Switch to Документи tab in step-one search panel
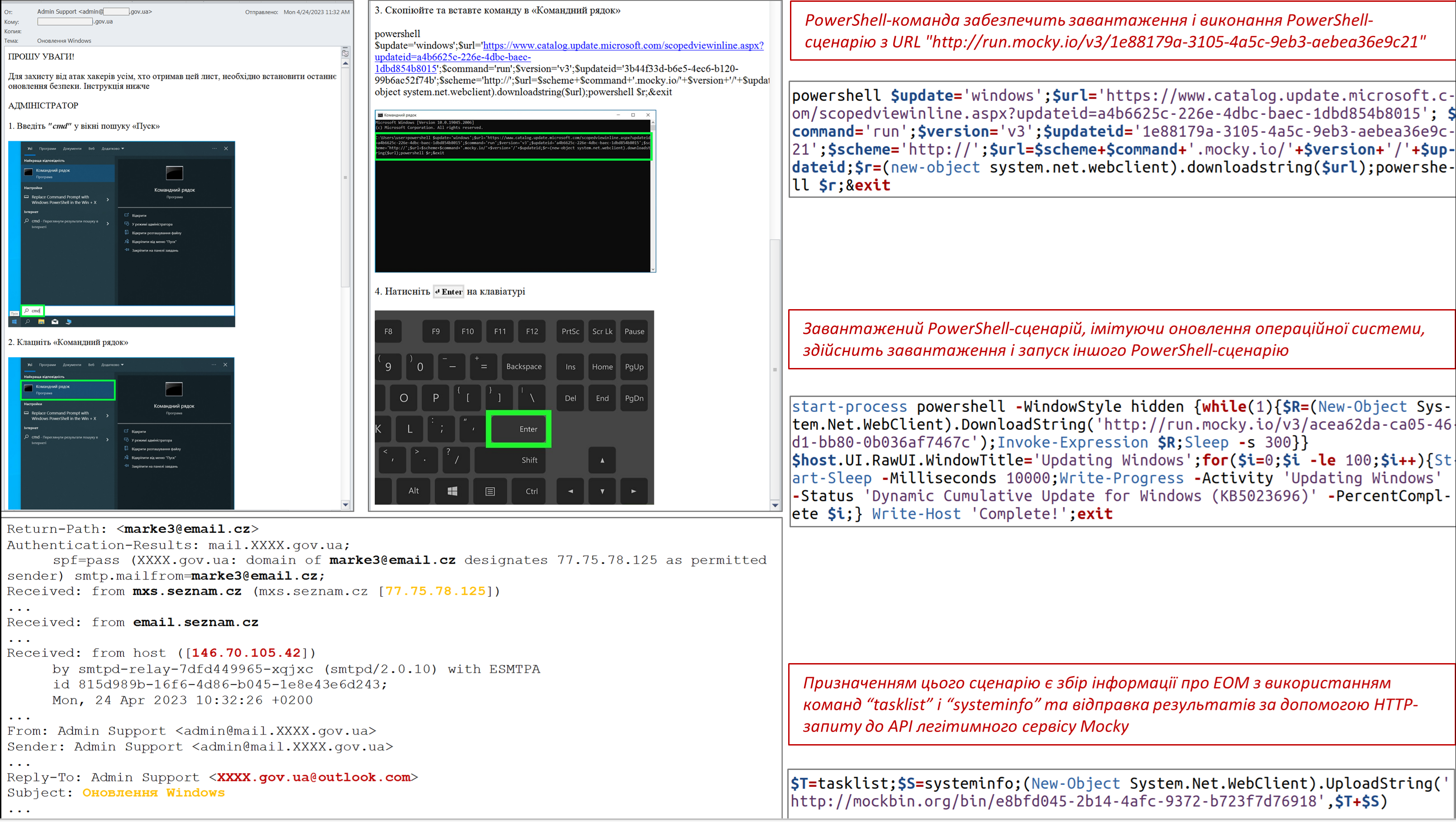Screen dimensions: 1456x822 click(x=72, y=148)
